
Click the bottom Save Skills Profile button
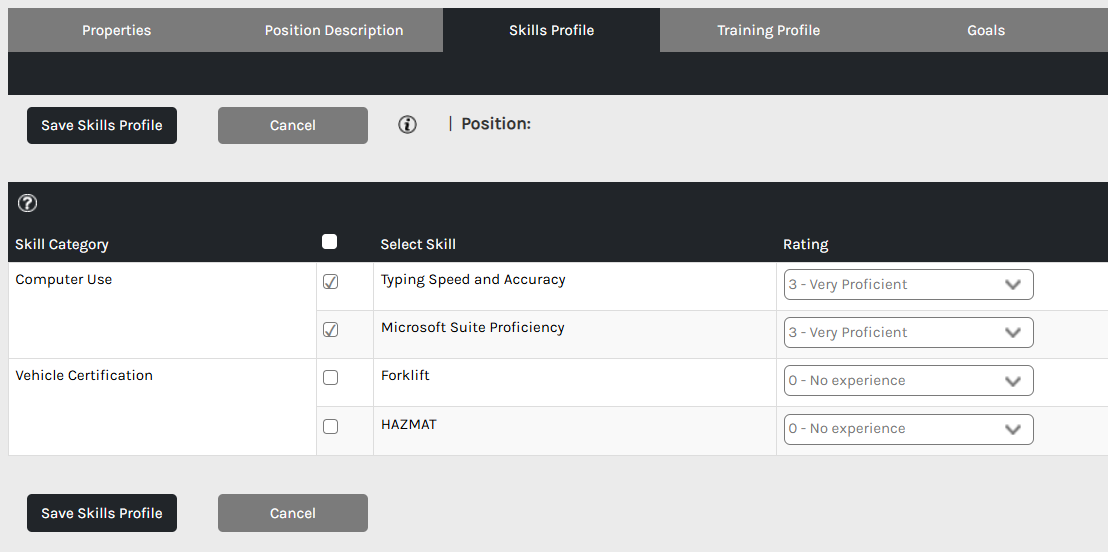(102, 513)
